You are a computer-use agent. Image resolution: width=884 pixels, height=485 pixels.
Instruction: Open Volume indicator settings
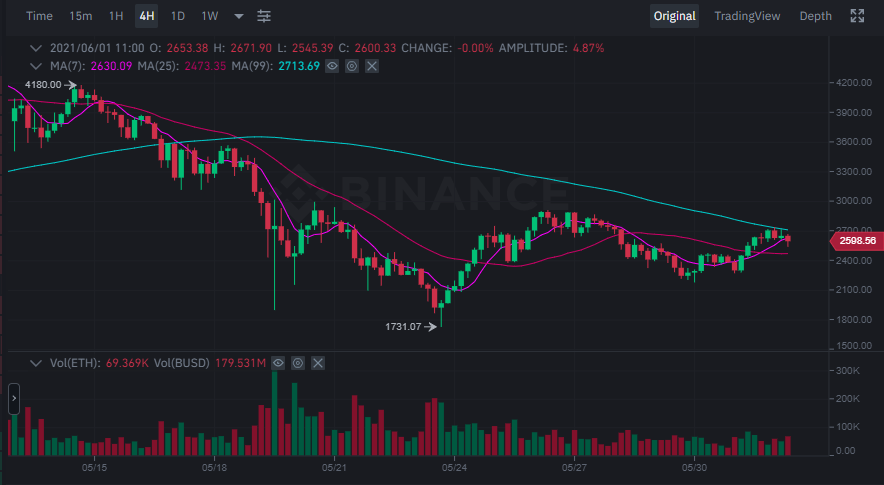[x=297, y=362]
